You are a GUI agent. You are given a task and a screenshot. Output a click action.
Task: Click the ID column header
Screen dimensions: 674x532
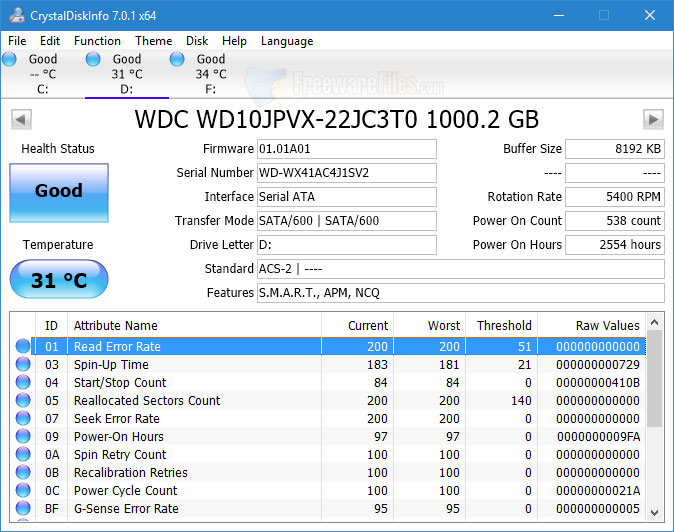(51, 325)
